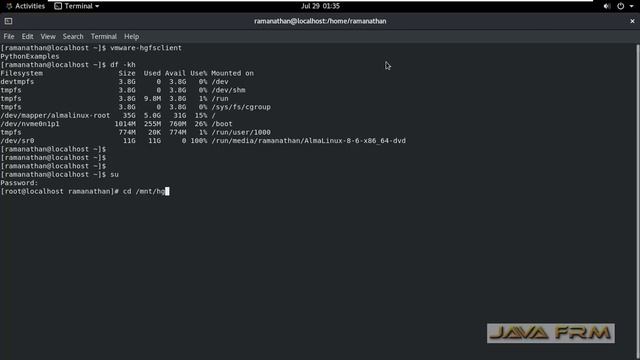
Task: Open the Activities overview
Action: (x=25, y=6)
